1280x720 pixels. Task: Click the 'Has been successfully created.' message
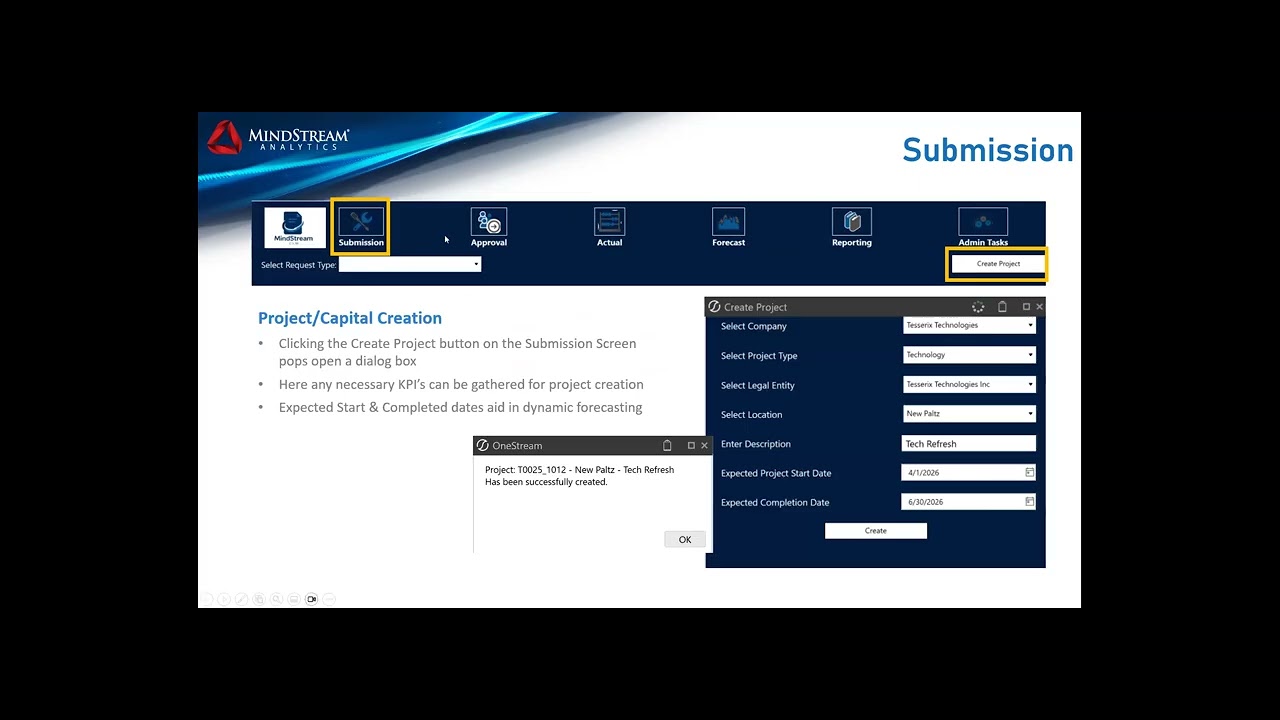546,482
